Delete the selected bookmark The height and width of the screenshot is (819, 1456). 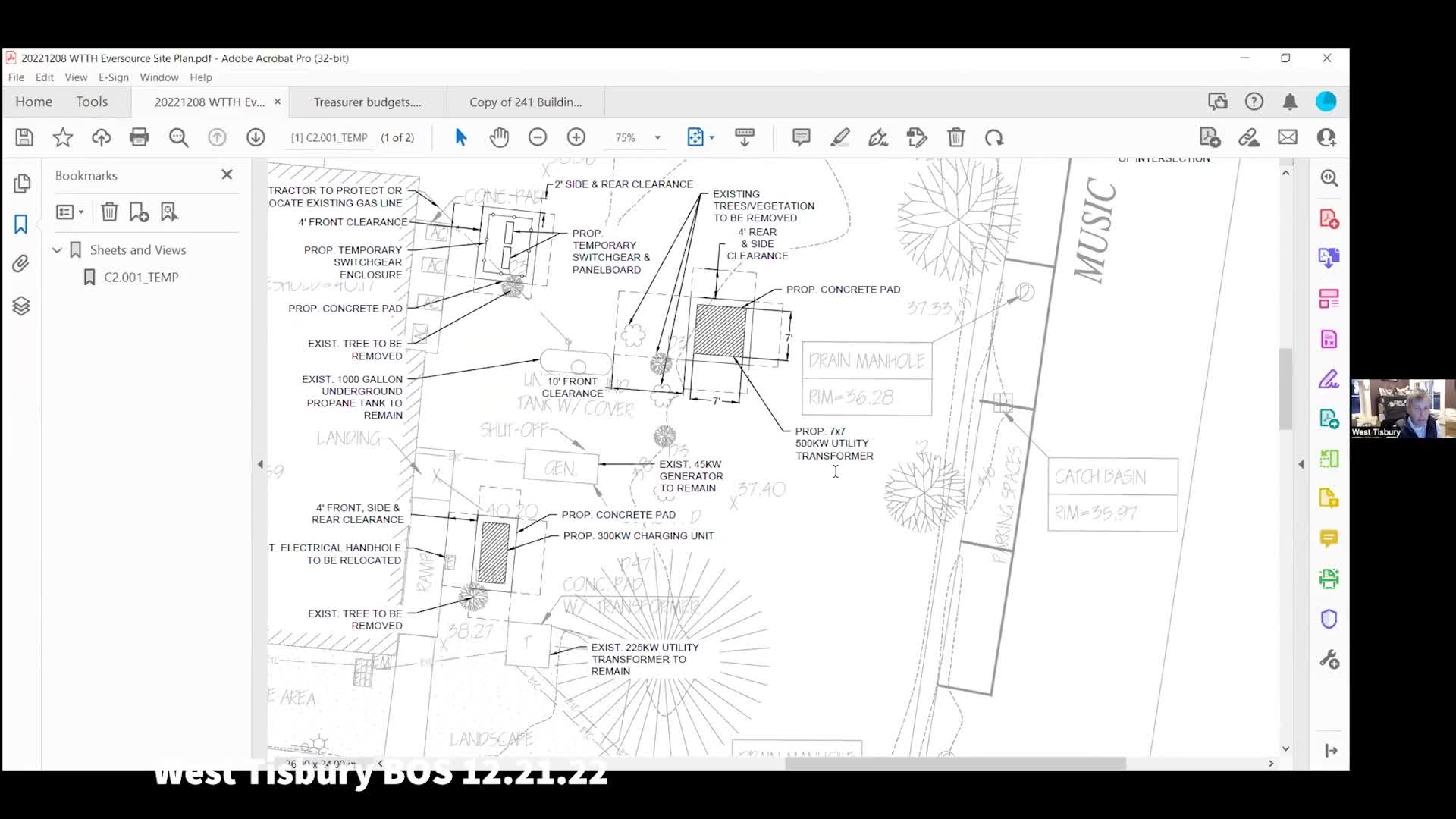[x=110, y=212]
